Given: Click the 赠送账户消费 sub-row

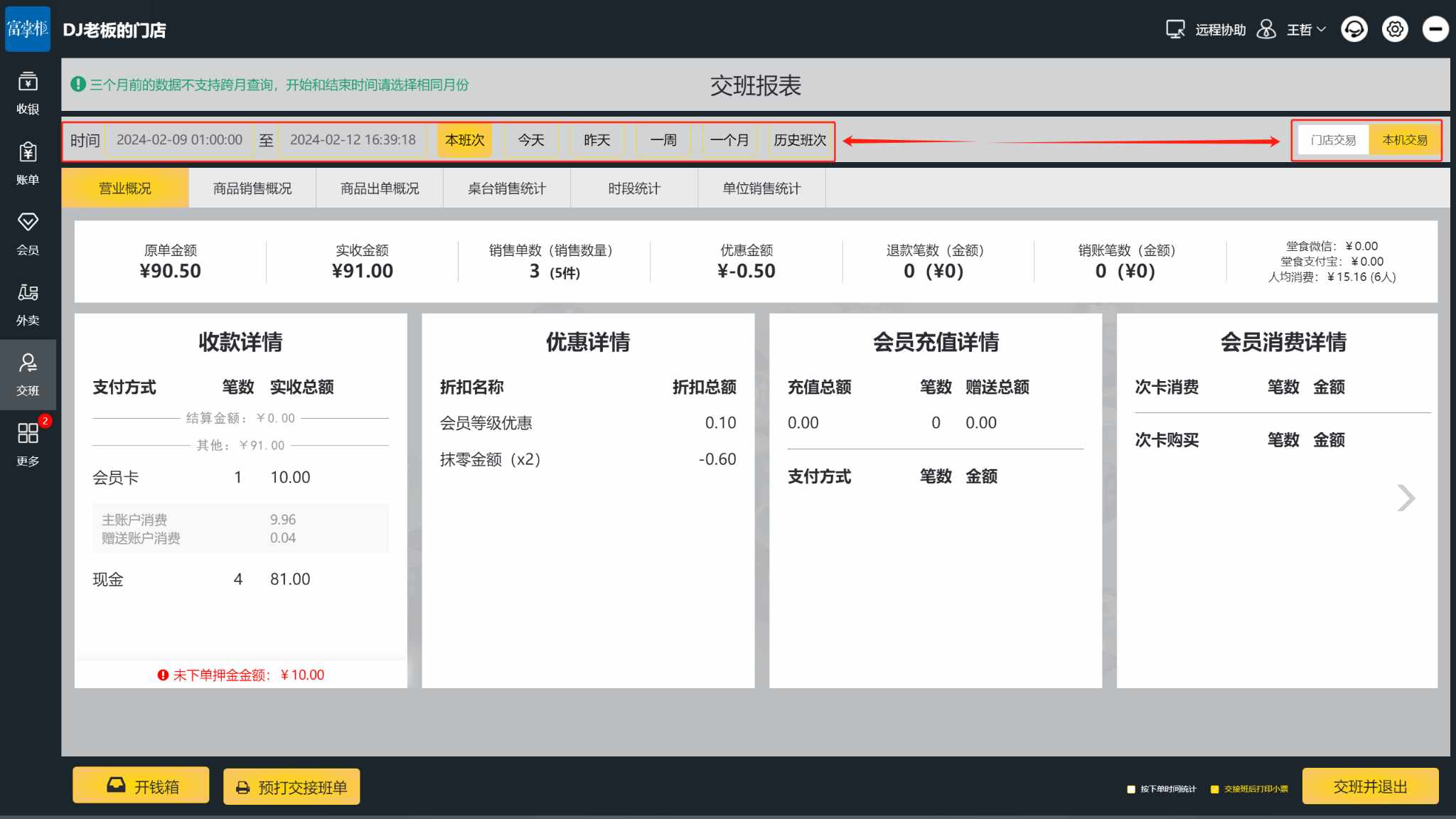Looking at the screenshot, I should click(x=240, y=538).
